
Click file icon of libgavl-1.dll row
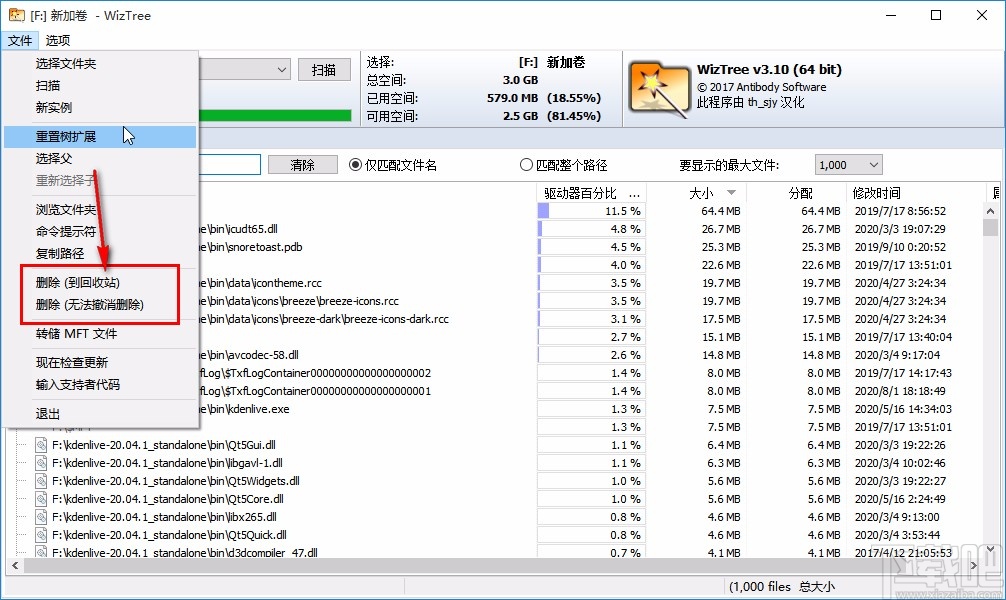tap(41, 463)
